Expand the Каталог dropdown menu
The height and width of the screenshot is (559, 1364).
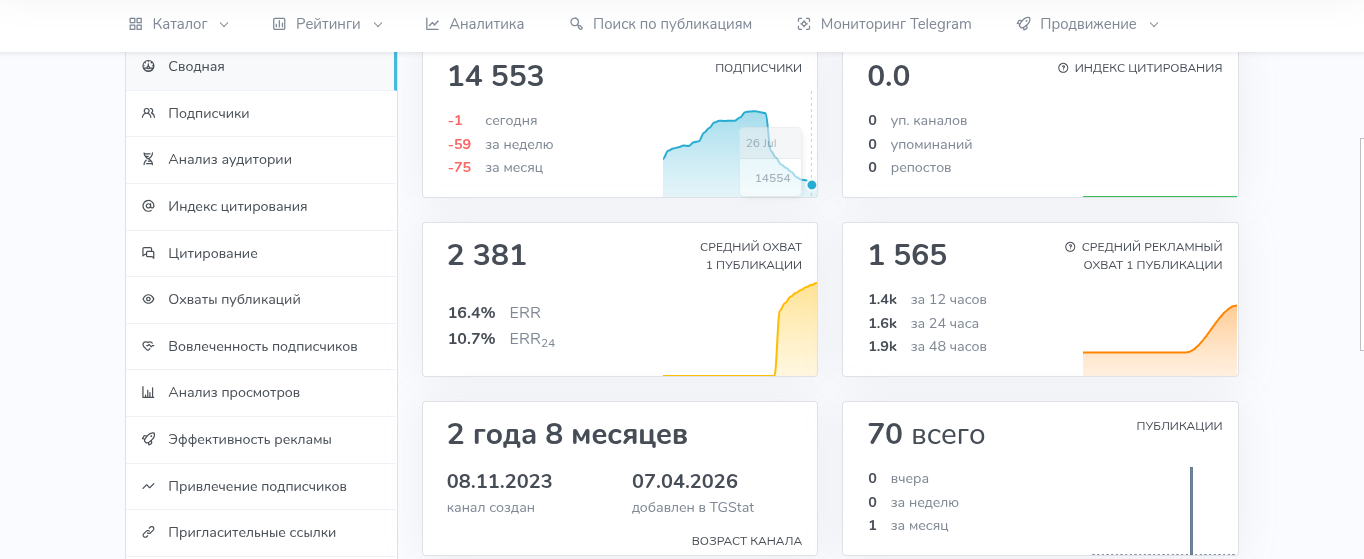tap(179, 24)
